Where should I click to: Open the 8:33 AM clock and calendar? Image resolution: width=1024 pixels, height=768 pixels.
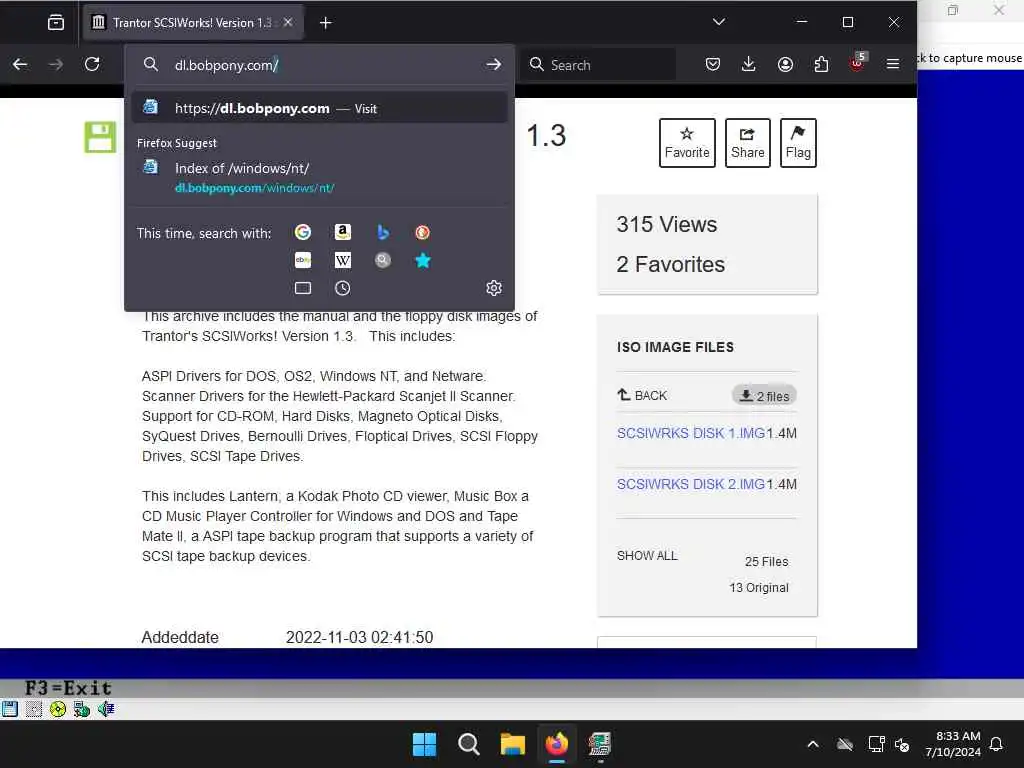[953, 744]
